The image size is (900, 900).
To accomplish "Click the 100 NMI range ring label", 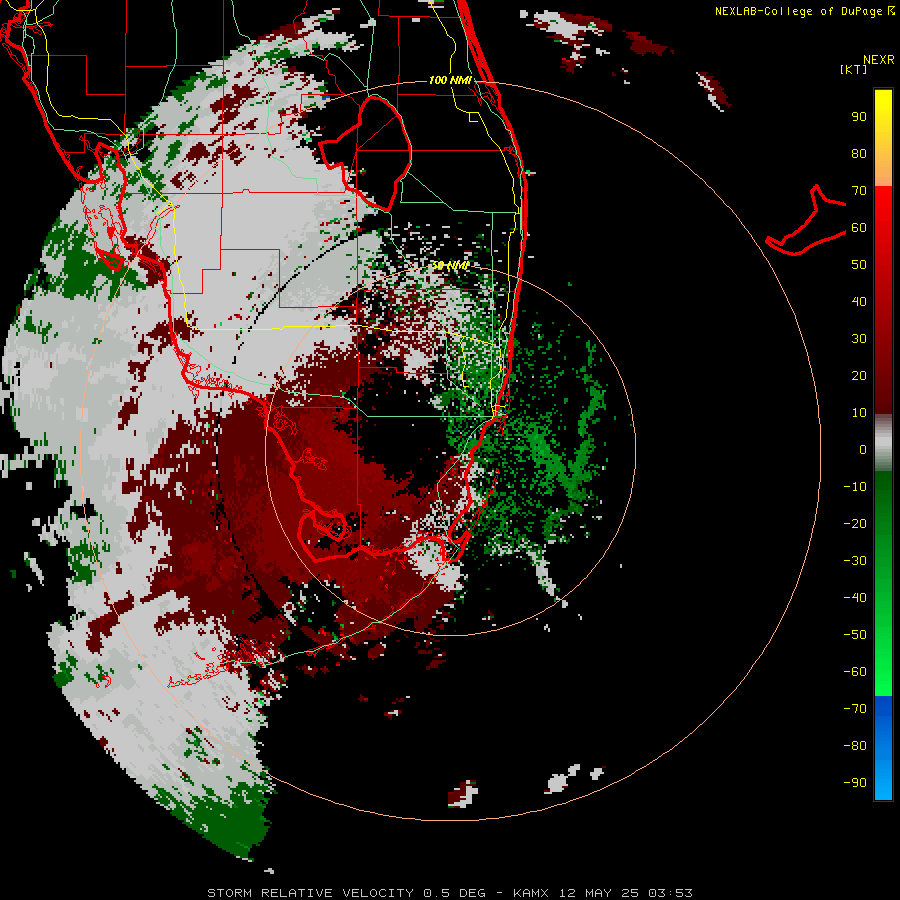I will pos(450,80).
